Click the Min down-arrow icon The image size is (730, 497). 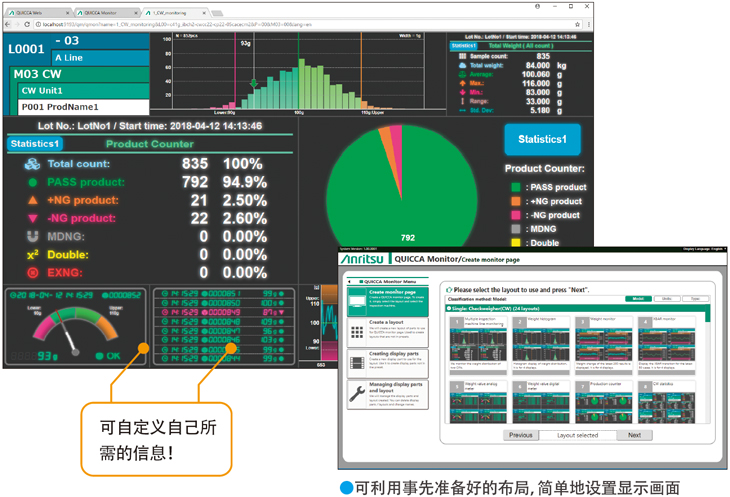point(462,92)
